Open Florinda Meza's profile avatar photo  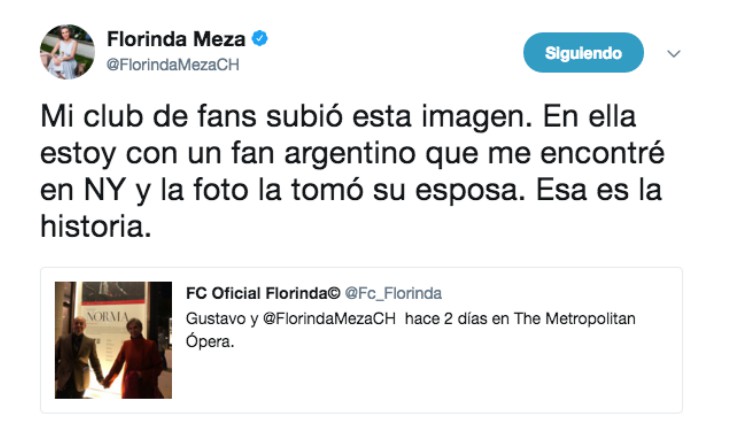(x=67, y=51)
